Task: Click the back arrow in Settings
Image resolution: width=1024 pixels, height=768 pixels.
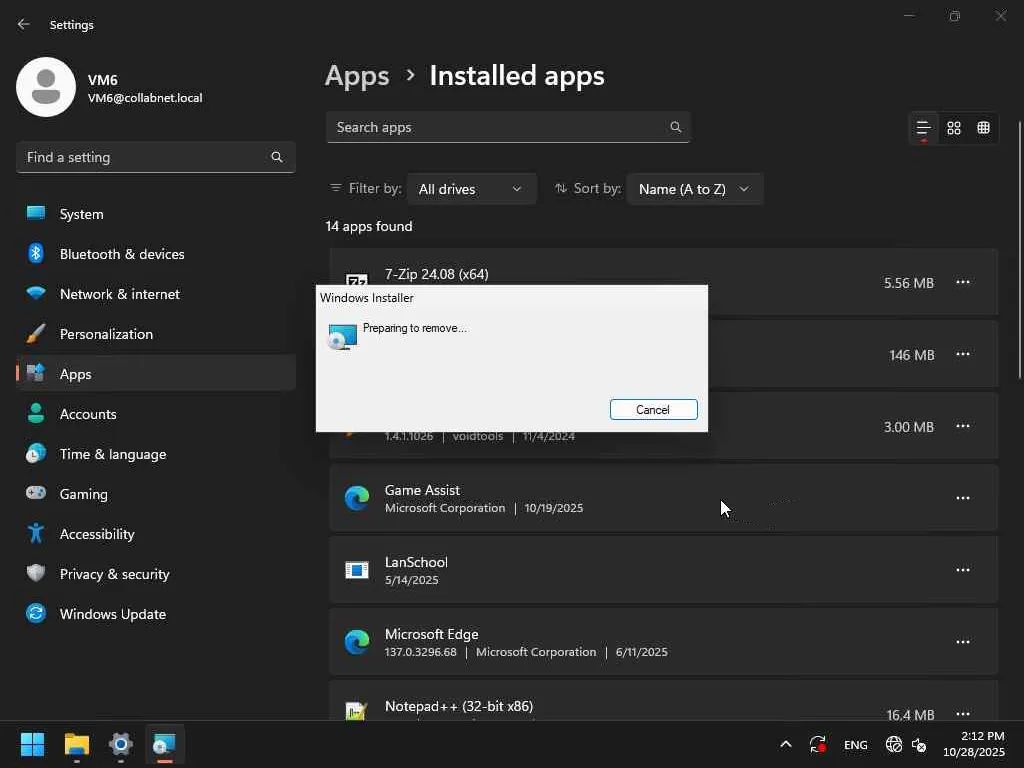Action: click(24, 24)
